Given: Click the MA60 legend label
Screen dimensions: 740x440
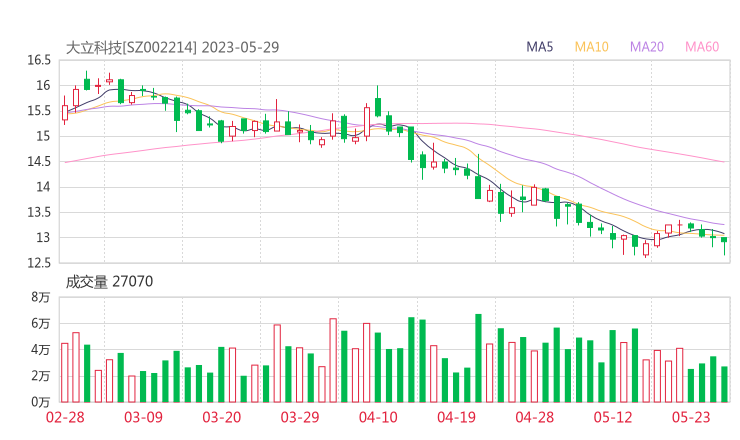Looking at the screenshot, I should pos(702,47).
